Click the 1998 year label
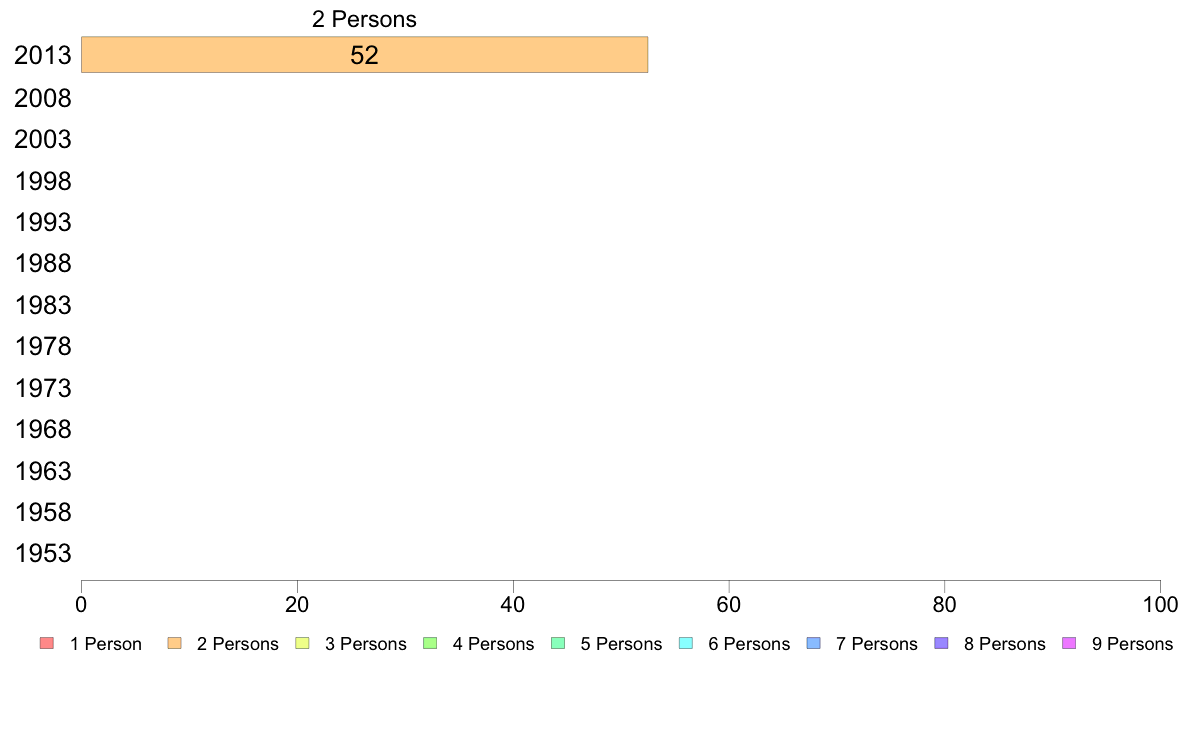 click(x=42, y=181)
